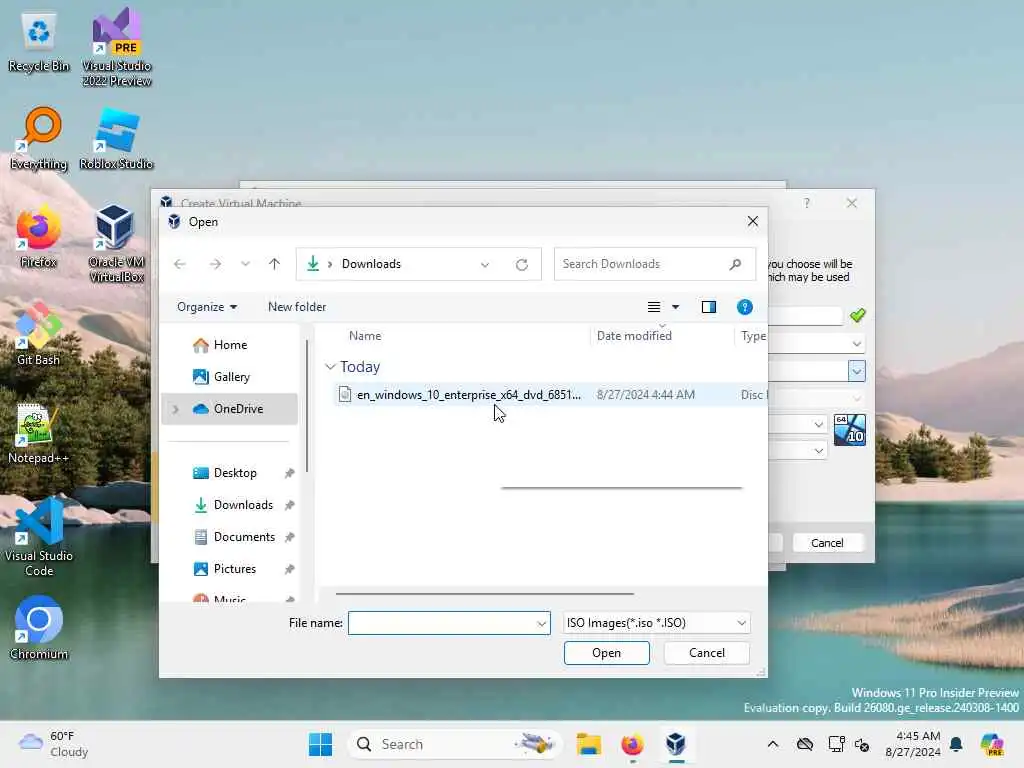Open the Copilot Preview icon in tray
This screenshot has width=1024, height=768.
[991, 744]
